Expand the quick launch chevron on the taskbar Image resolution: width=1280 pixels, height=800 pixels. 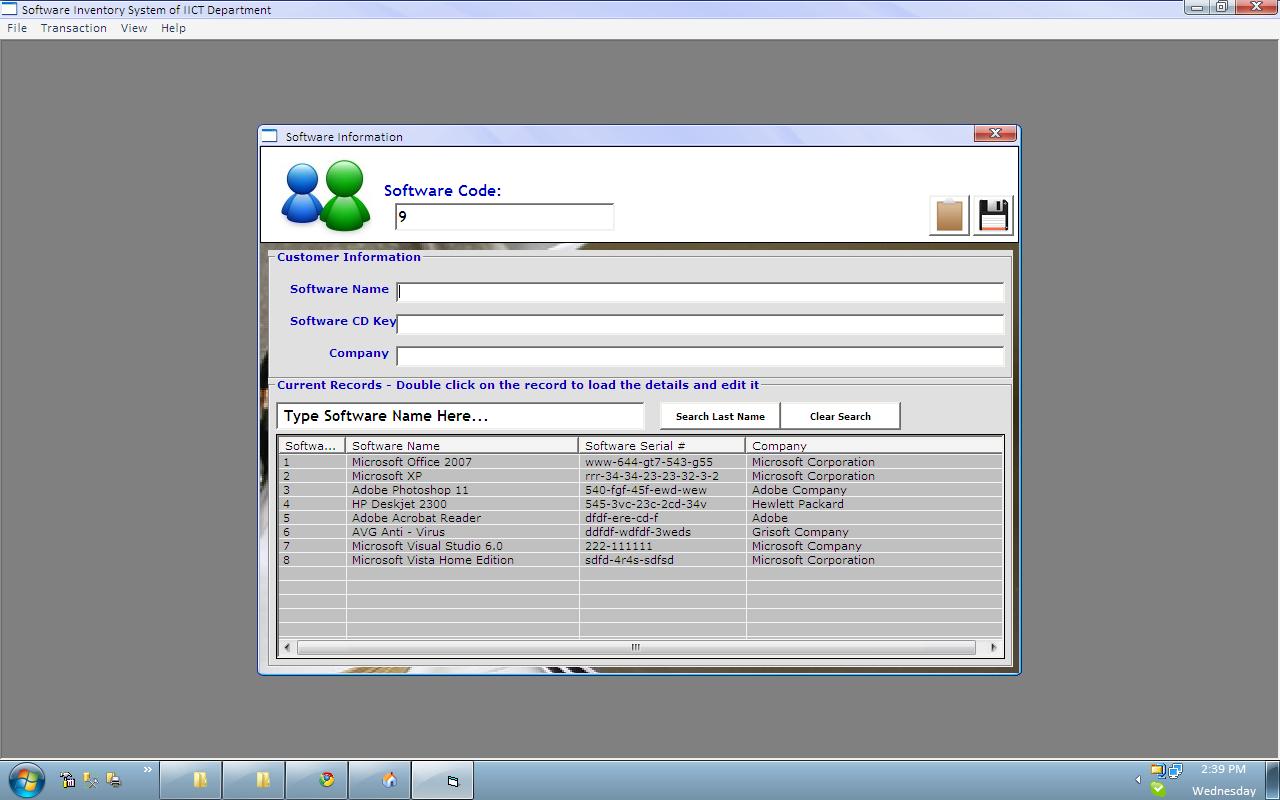coord(146,771)
